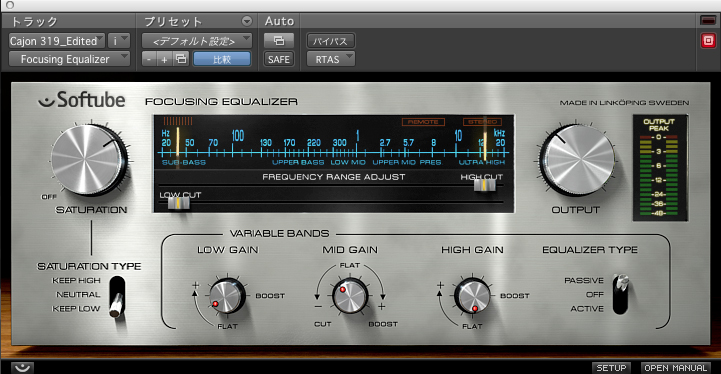
Task: Click the Mid Gain knob
Action: click(x=350, y=296)
